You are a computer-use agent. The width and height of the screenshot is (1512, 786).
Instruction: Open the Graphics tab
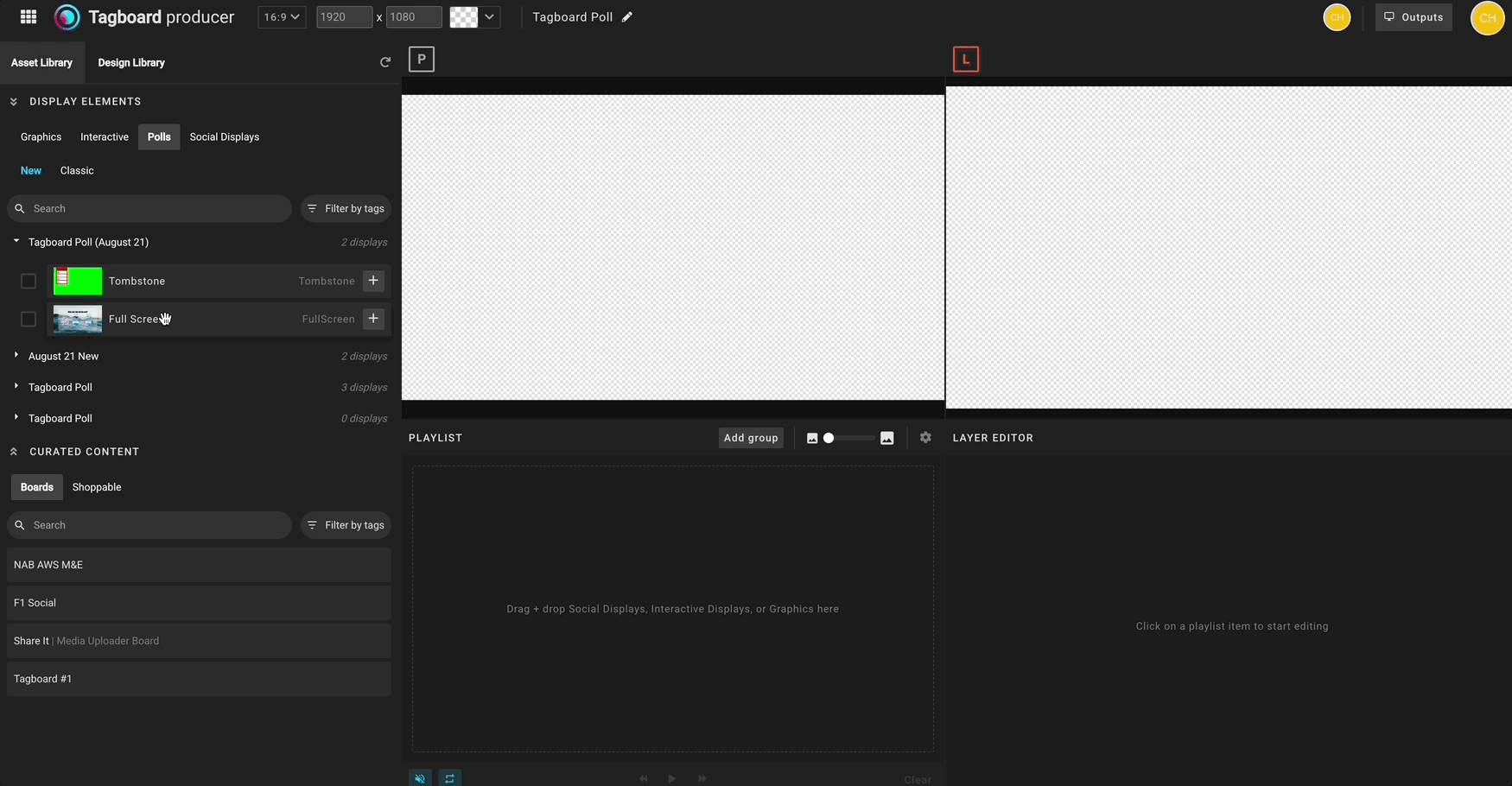point(41,137)
